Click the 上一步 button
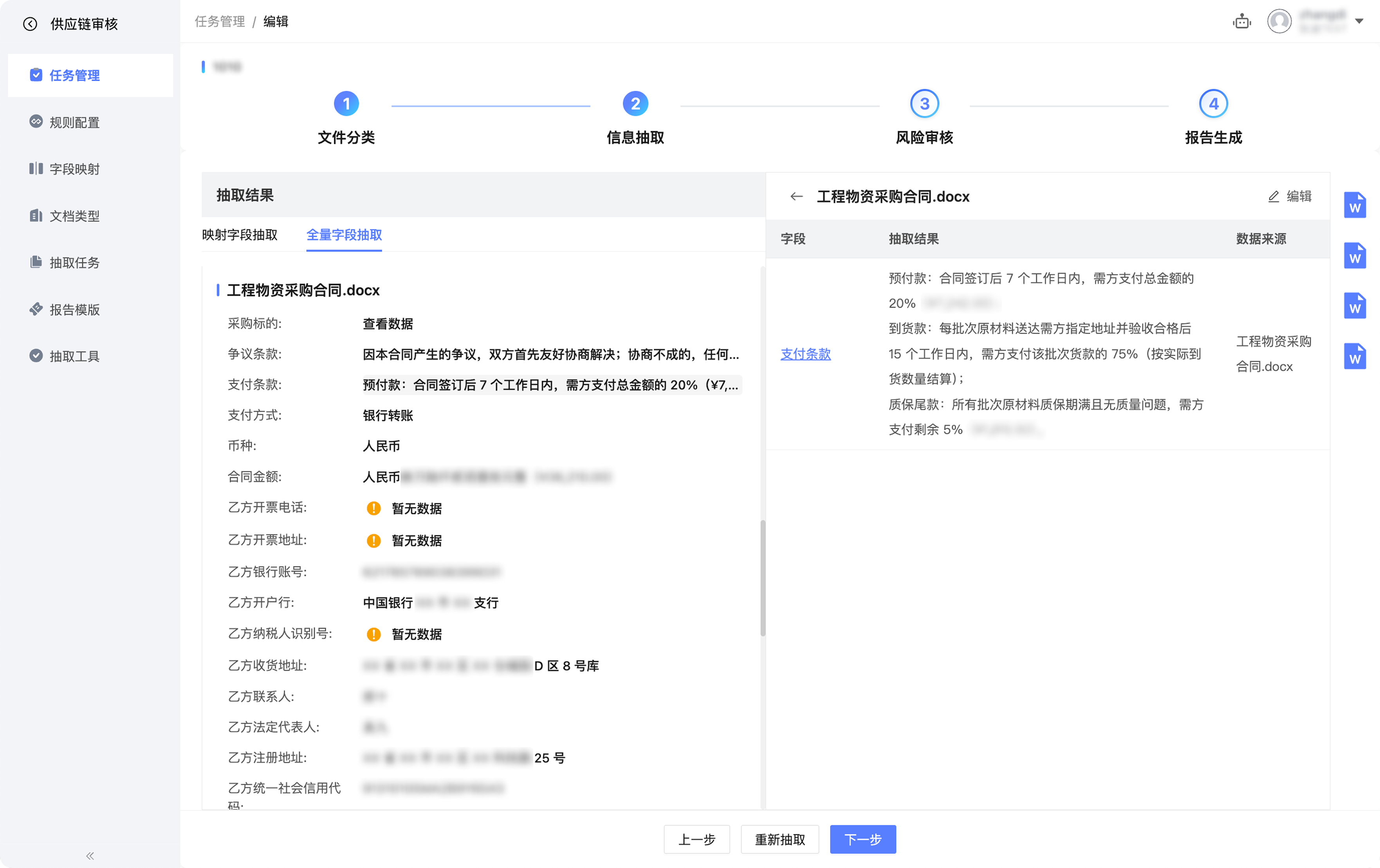The width and height of the screenshot is (1380, 868). (696, 839)
